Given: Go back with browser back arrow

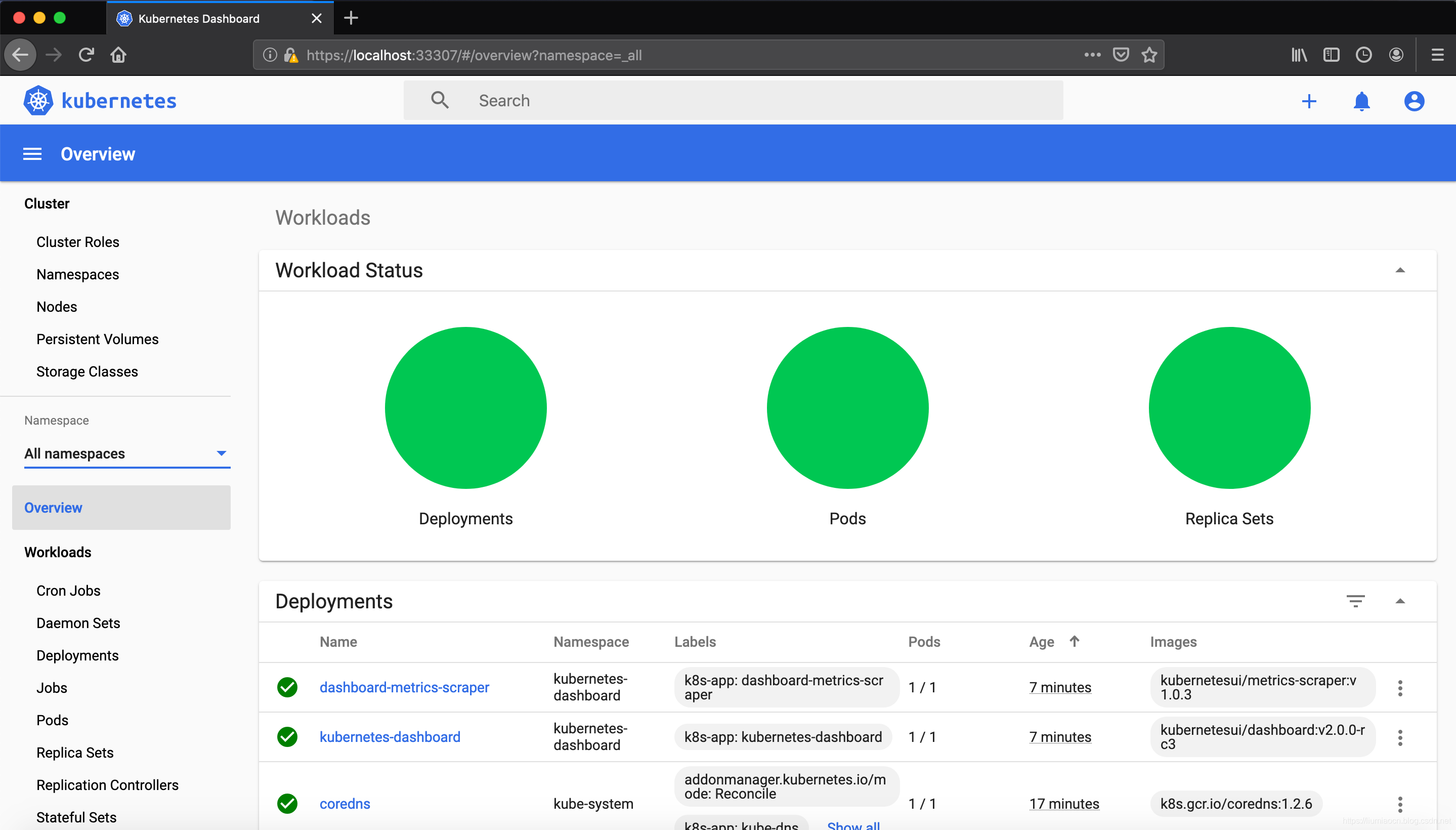Looking at the screenshot, I should (21, 55).
